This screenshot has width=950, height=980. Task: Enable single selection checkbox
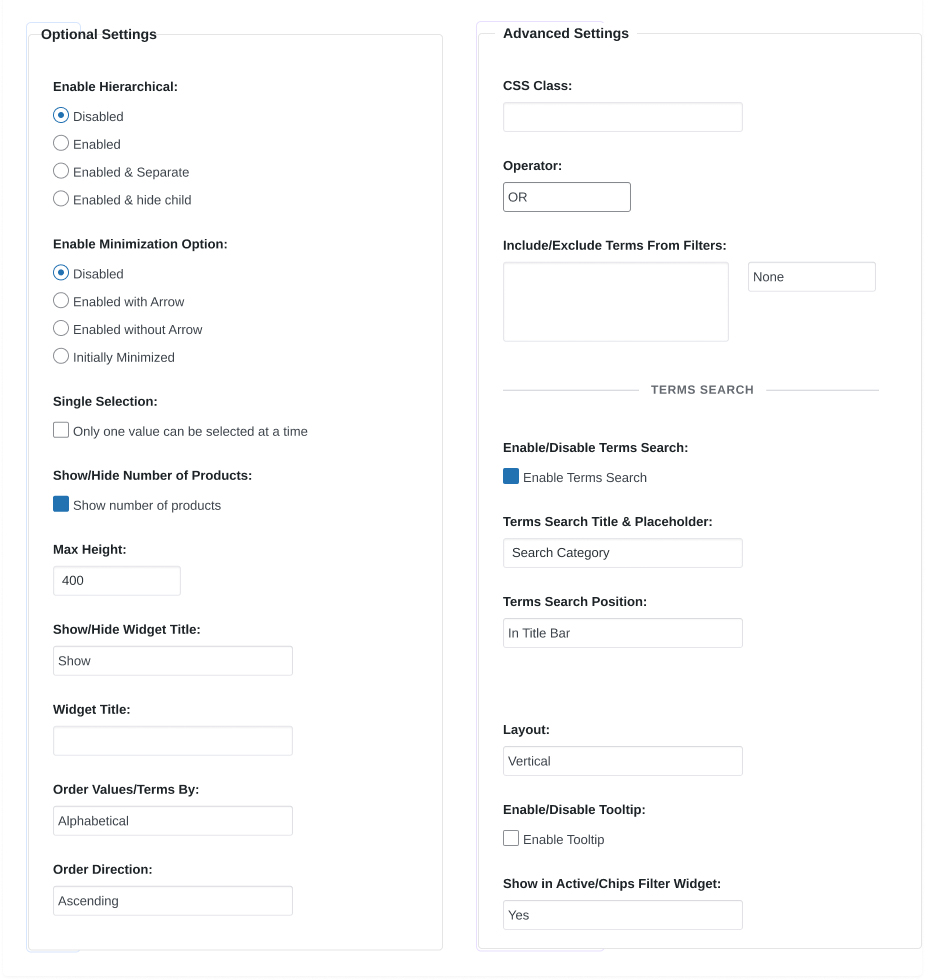pyautogui.click(x=61, y=429)
